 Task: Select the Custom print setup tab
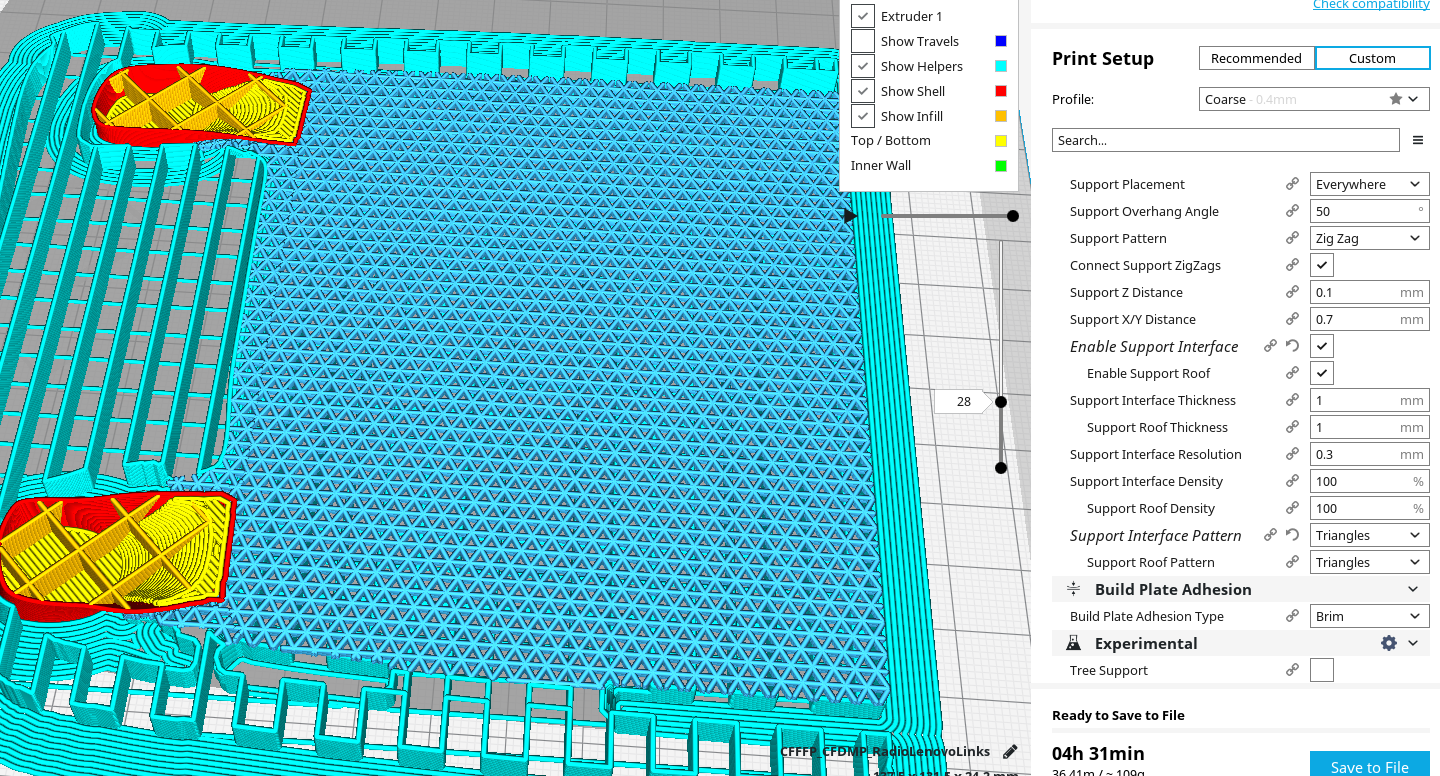[1372, 58]
